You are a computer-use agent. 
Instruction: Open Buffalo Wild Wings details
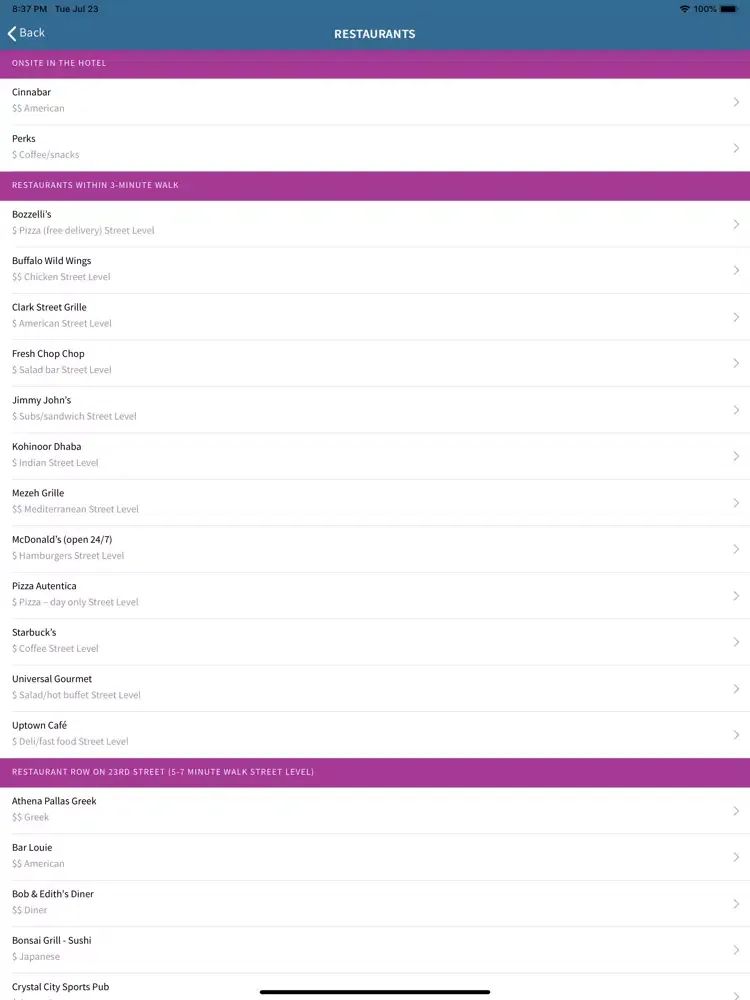(375, 270)
